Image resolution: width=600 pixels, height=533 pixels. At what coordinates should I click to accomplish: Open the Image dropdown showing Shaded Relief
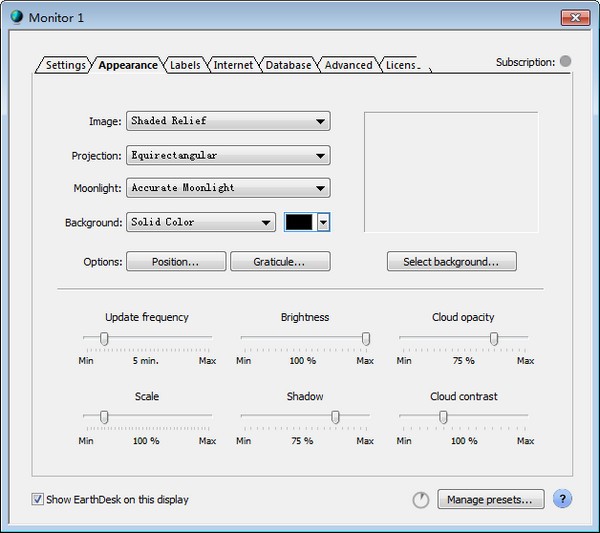coord(228,121)
